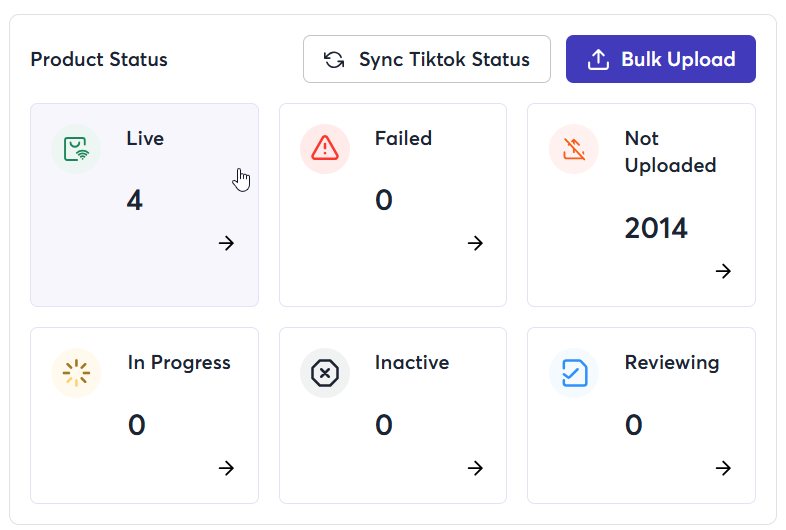
Task: Open Live products via its arrow
Action: (227, 243)
